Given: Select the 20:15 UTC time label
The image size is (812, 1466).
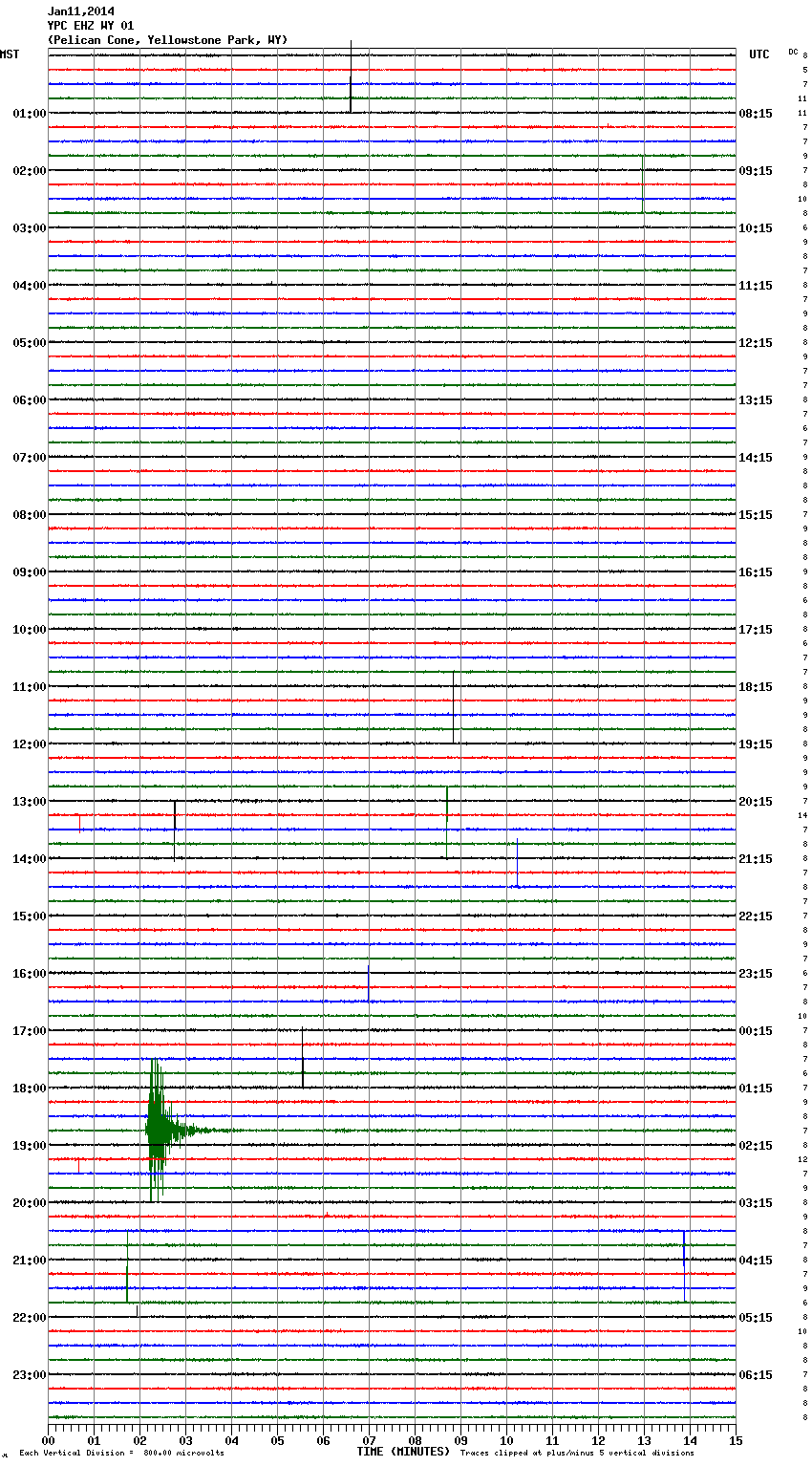Looking at the screenshot, I should (755, 802).
